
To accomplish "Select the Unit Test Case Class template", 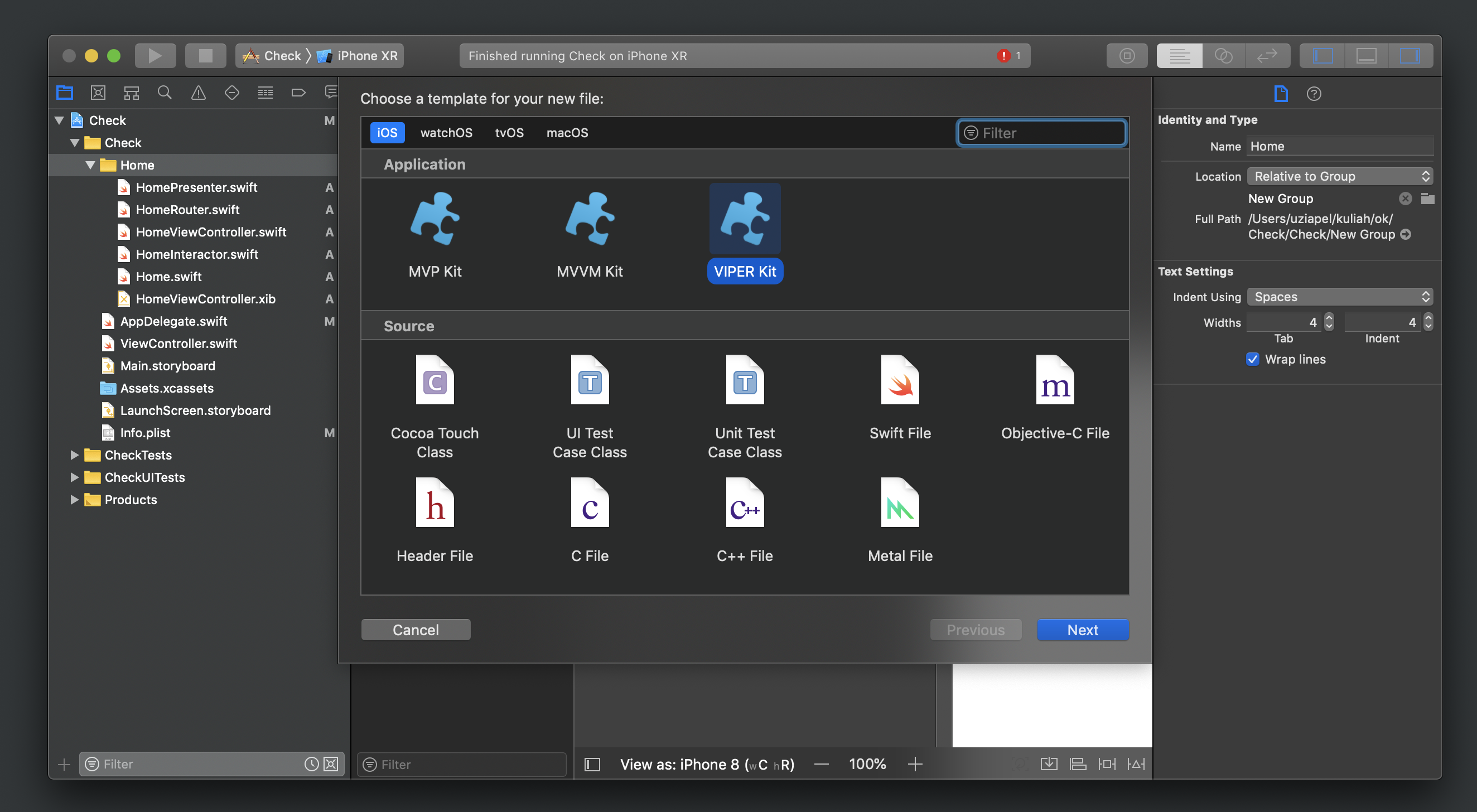I will pyautogui.click(x=745, y=406).
